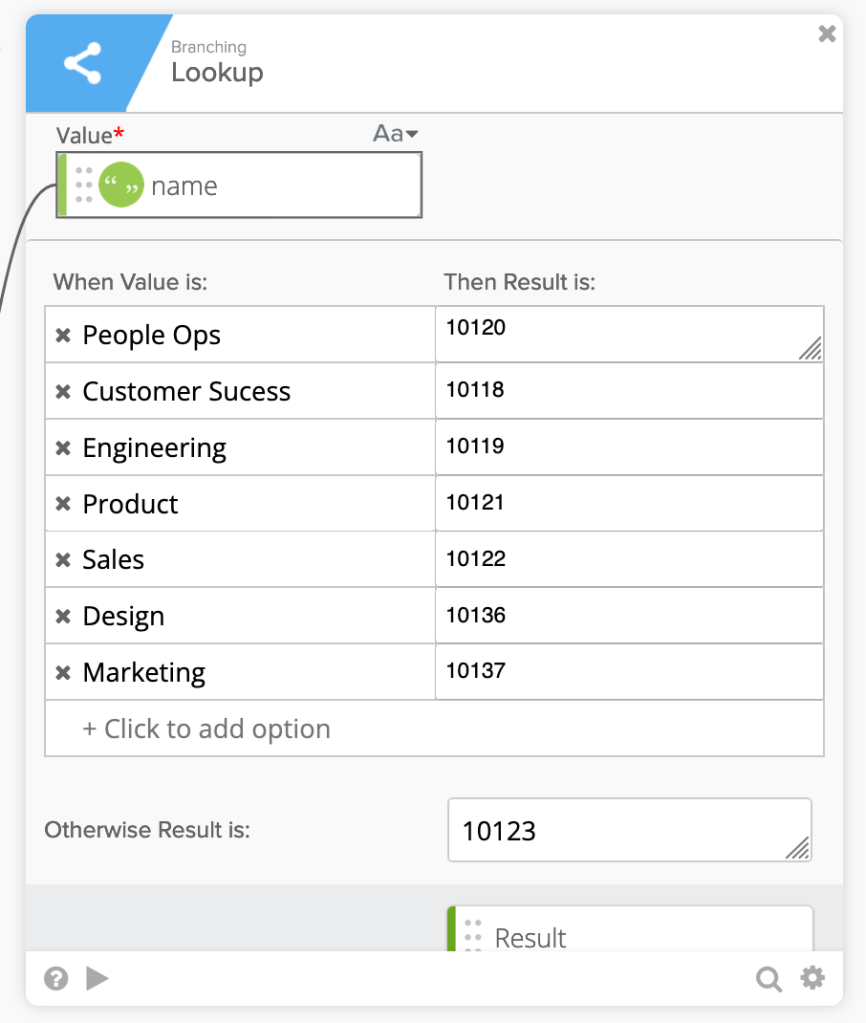Close the Lookup card
Screen dimensions: 866x1023
coord(827,34)
